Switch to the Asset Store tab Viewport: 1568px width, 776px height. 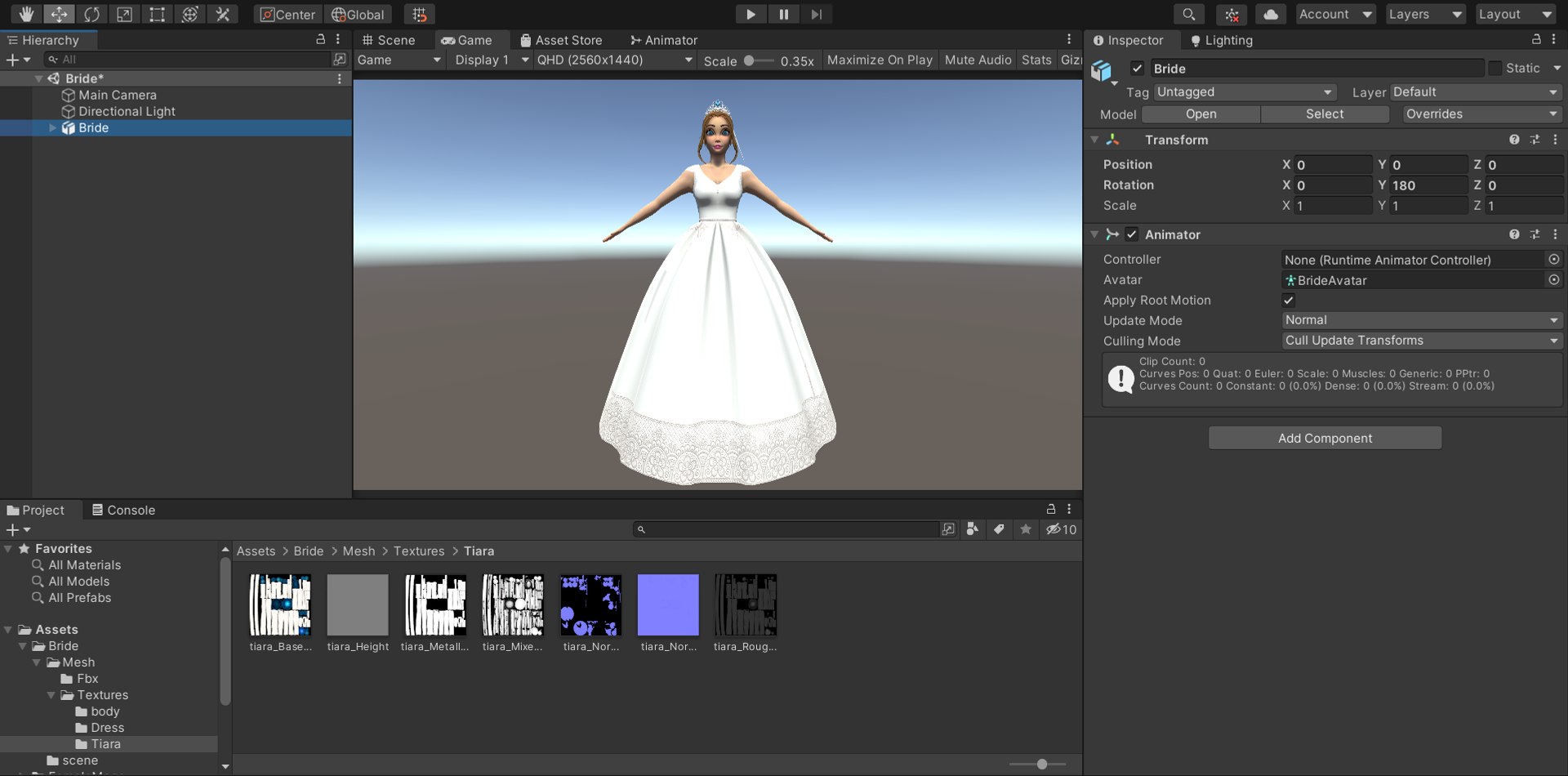[562, 40]
